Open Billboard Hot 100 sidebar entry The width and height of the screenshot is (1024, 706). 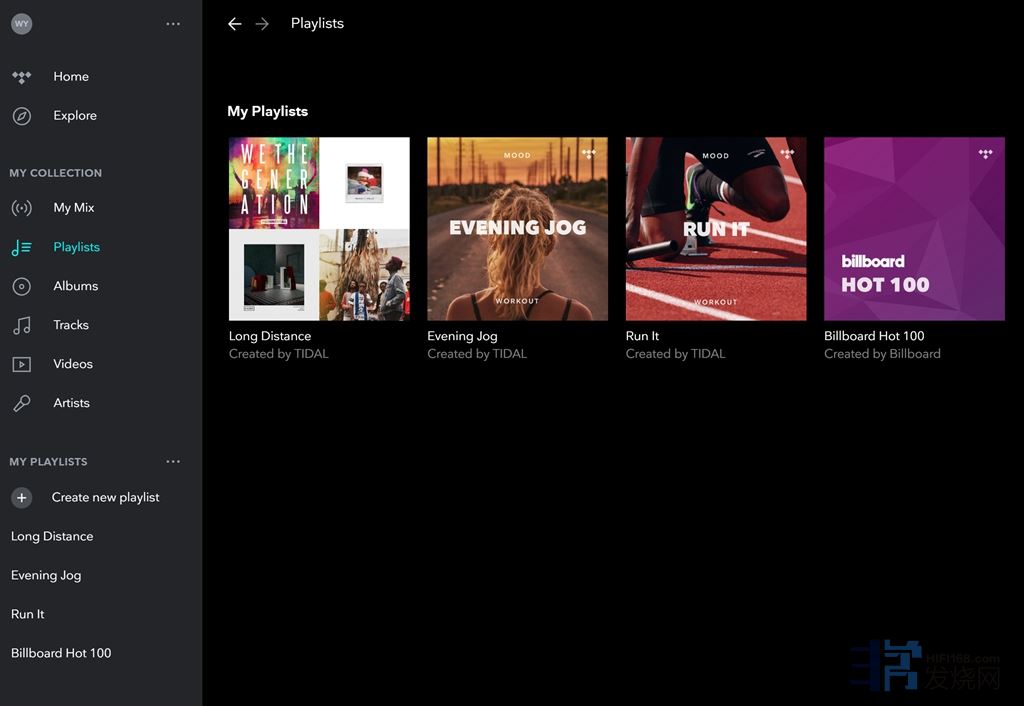(x=61, y=654)
